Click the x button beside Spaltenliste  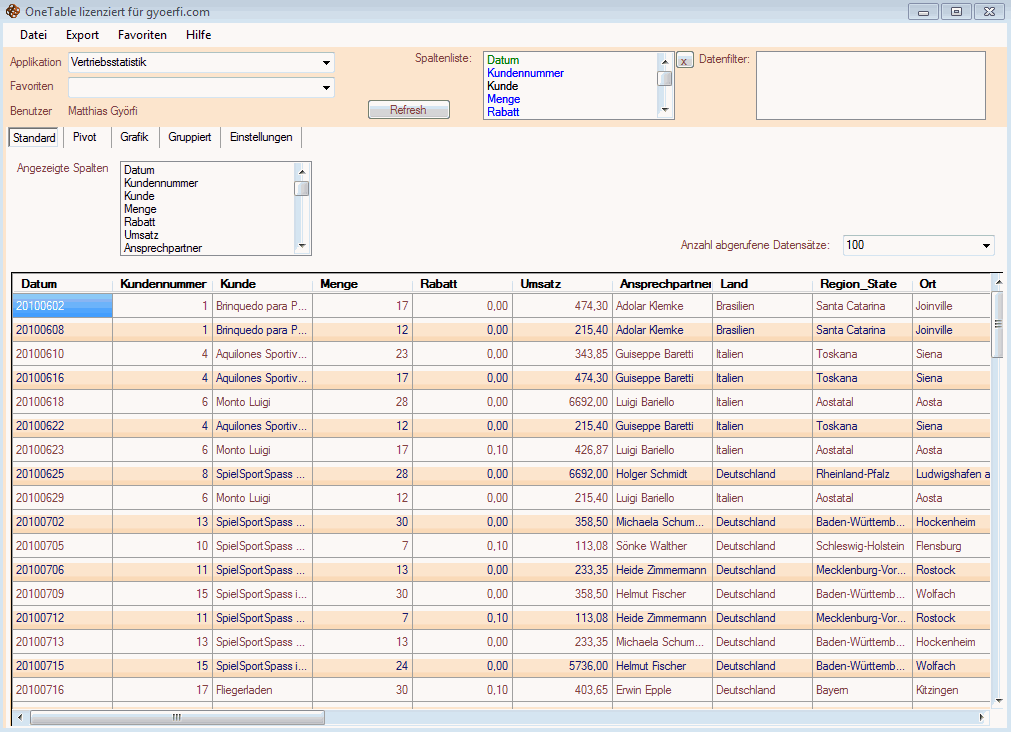684,61
